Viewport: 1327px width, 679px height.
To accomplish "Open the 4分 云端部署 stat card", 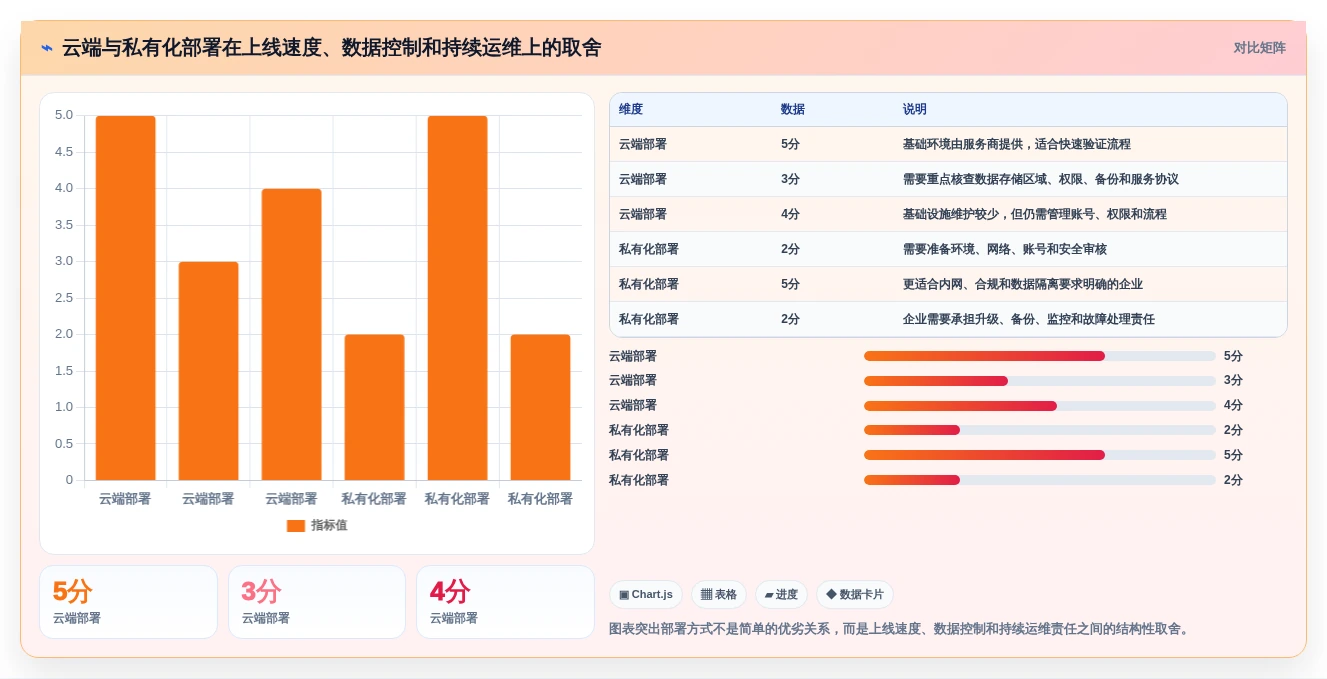I will pyautogui.click(x=505, y=602).
